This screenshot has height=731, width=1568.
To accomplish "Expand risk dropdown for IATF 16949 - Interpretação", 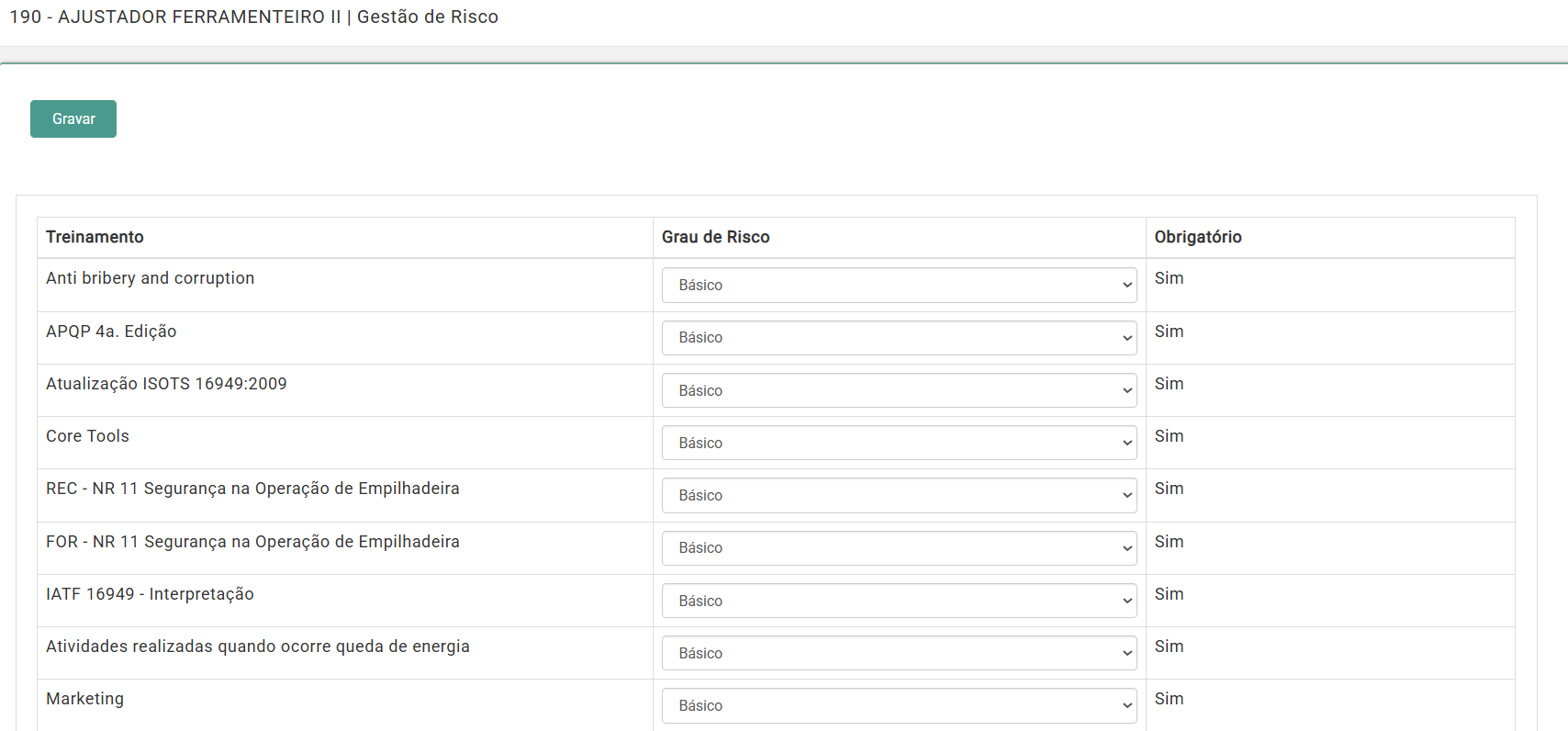I will pos(899,601).
